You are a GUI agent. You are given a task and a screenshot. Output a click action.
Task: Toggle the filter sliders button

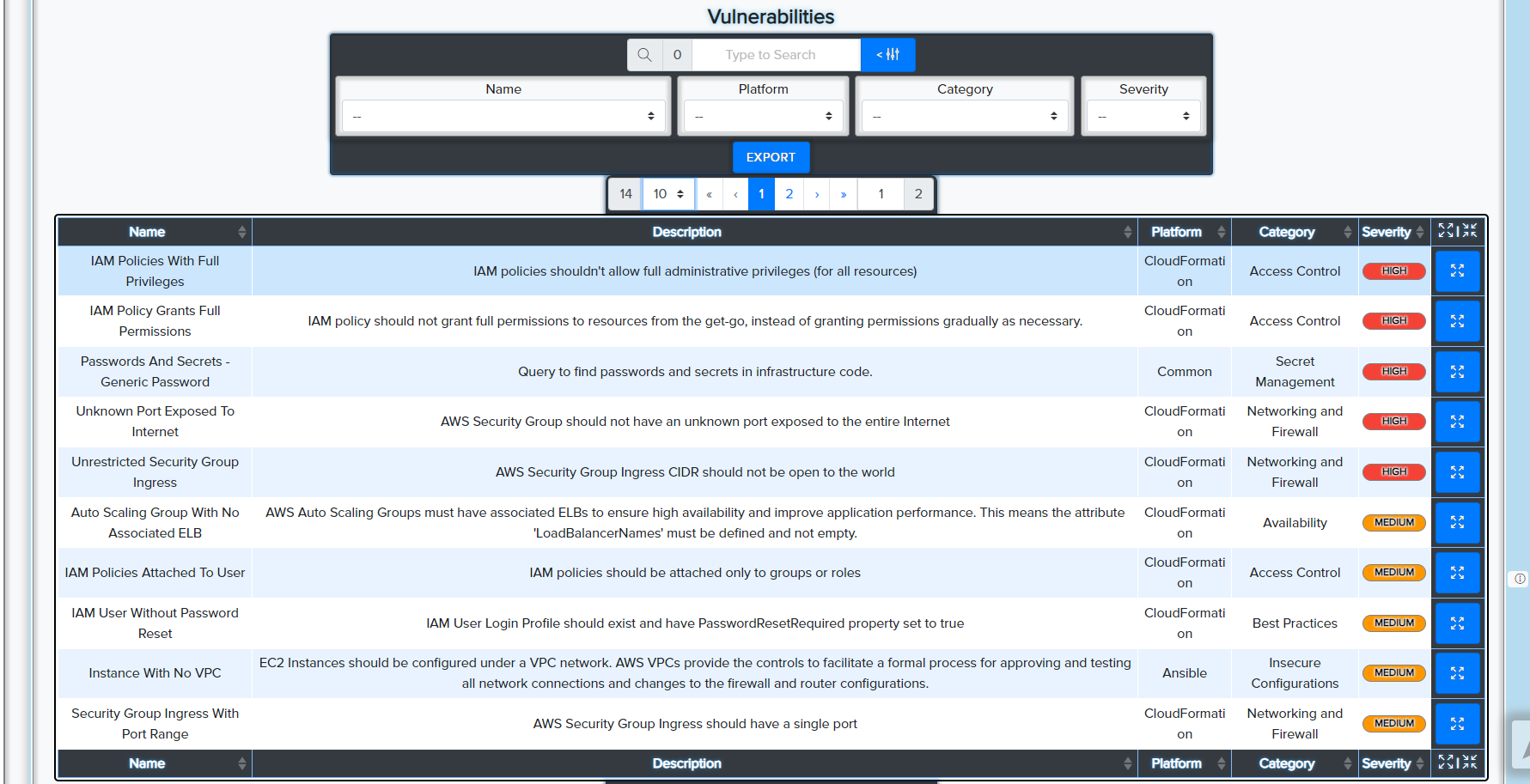887,55
